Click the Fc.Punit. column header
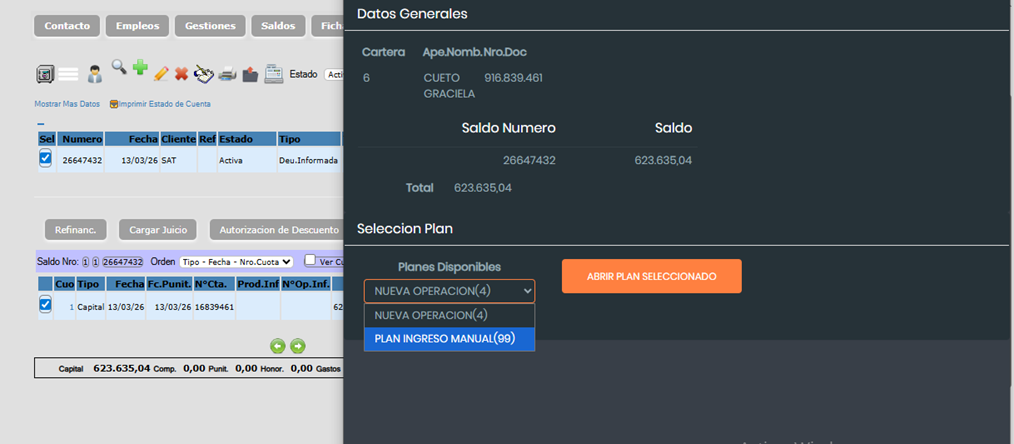This screenshot has width=1014, height=444. pos(169,284)
